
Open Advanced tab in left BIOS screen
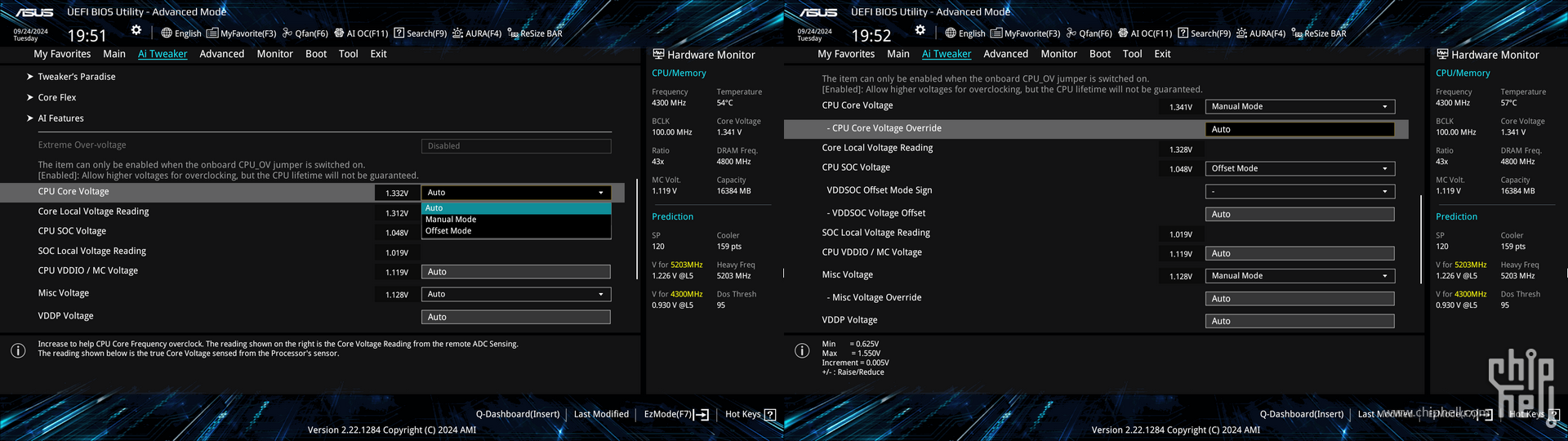[x=222, y=54]
